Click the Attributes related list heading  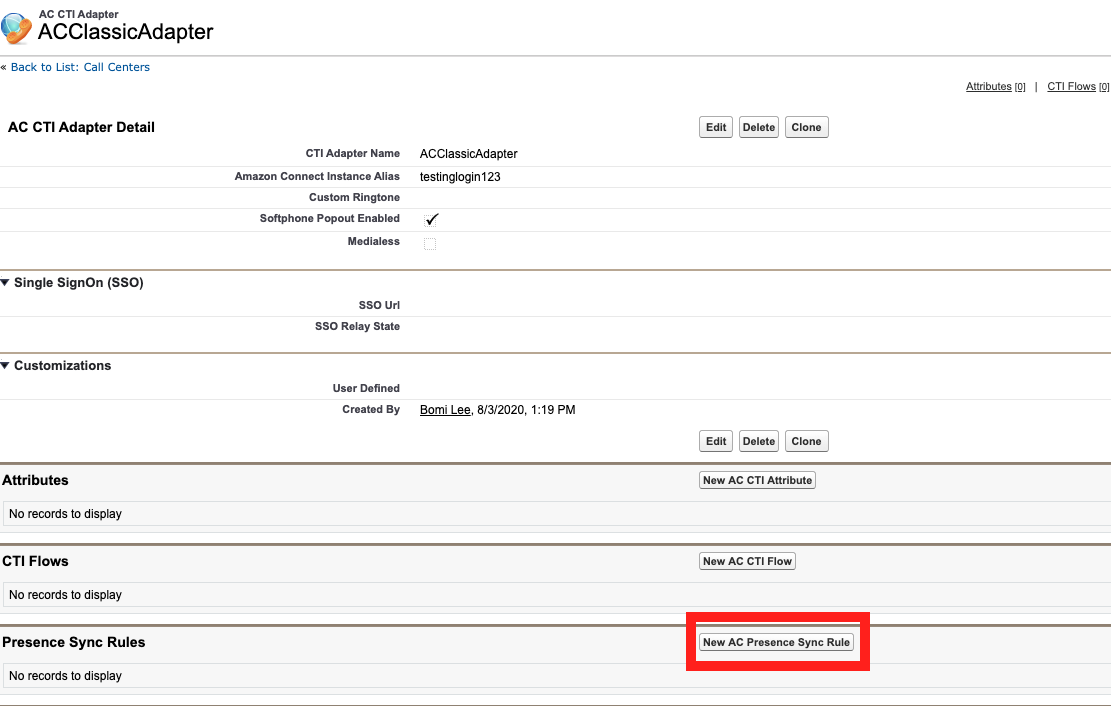[35, 481]
